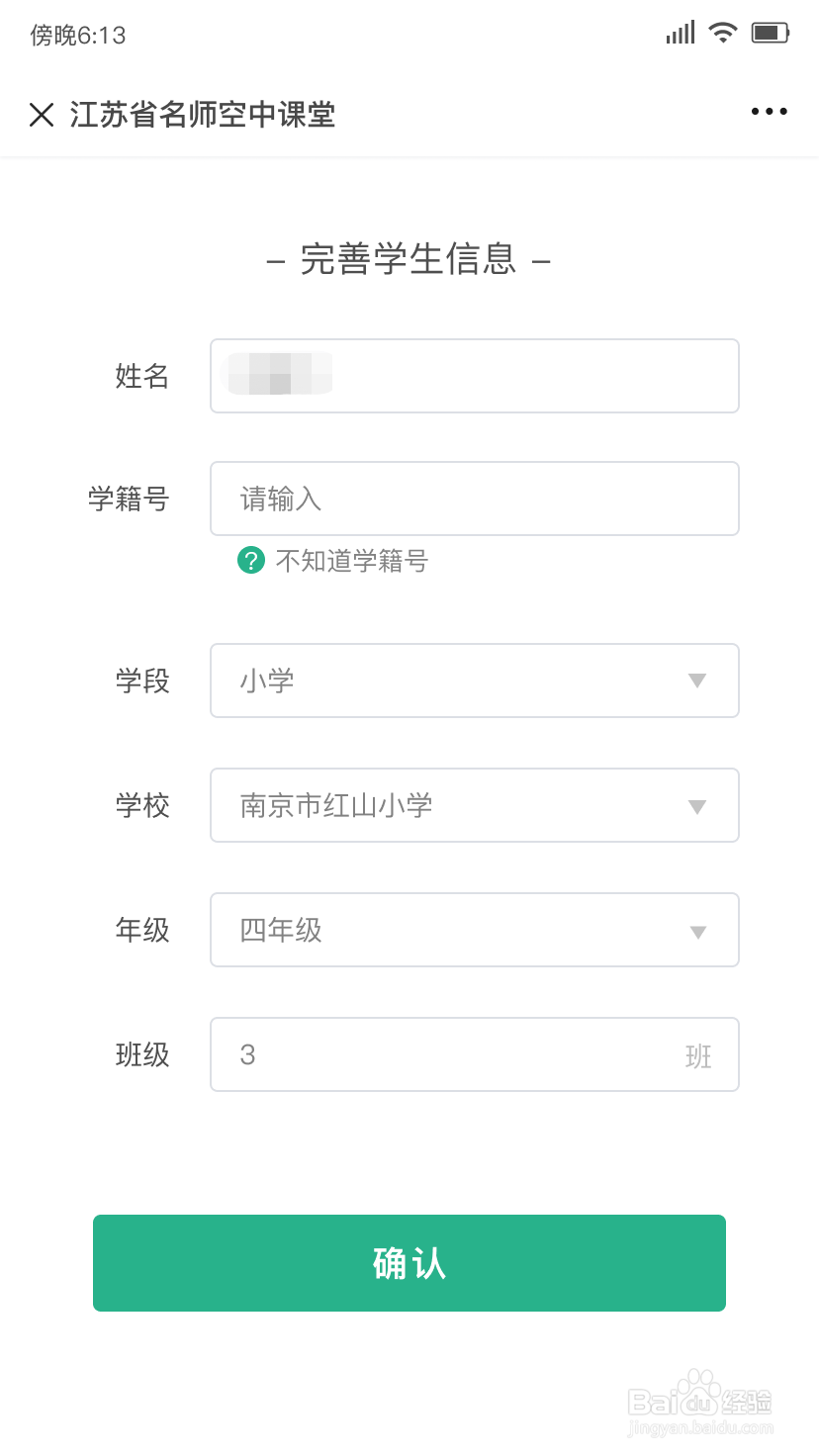Open the 不知道学籍号 help link

[351, 562]
